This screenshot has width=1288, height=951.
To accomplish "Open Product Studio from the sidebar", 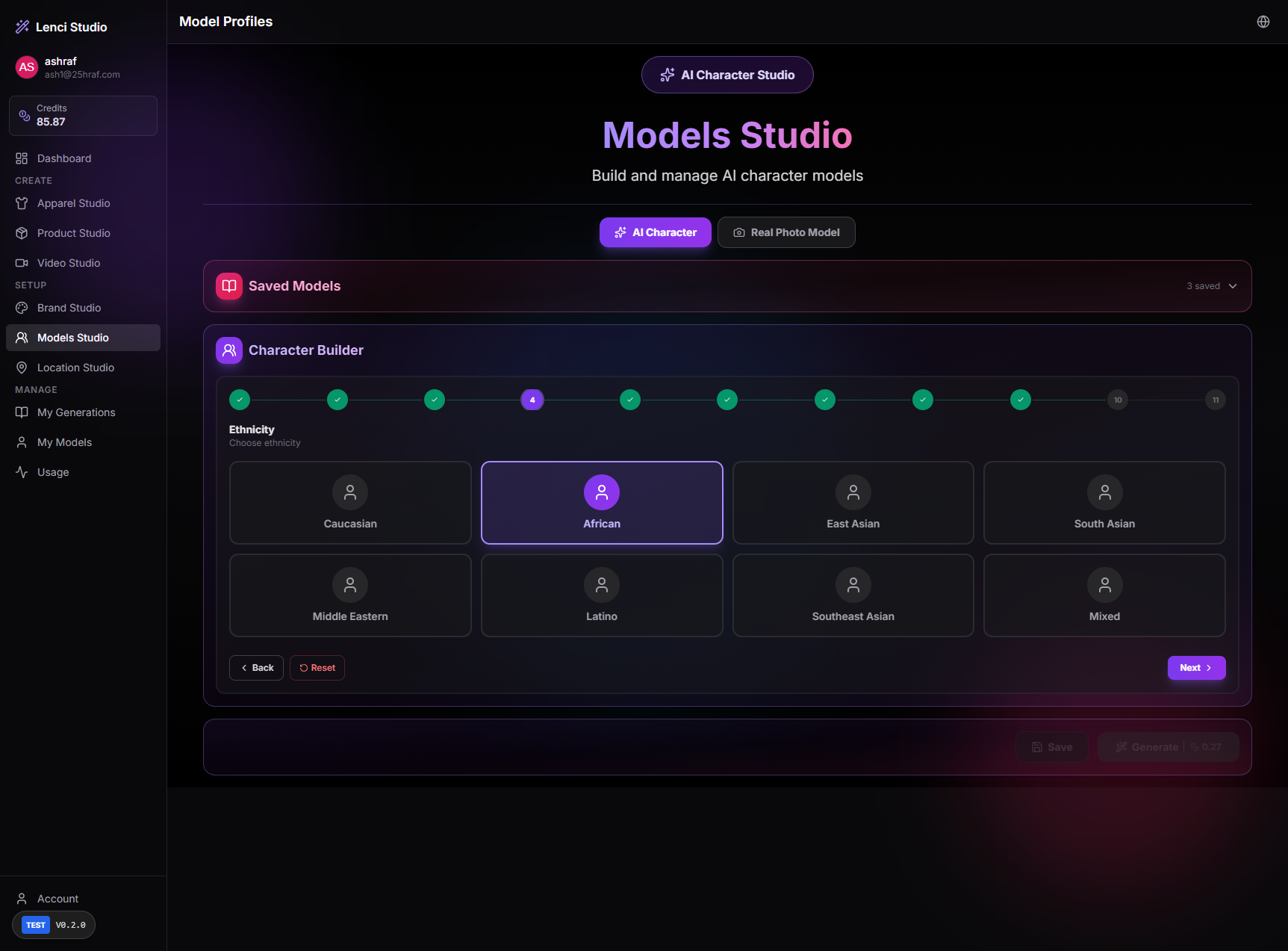I will tap(73, 233).
